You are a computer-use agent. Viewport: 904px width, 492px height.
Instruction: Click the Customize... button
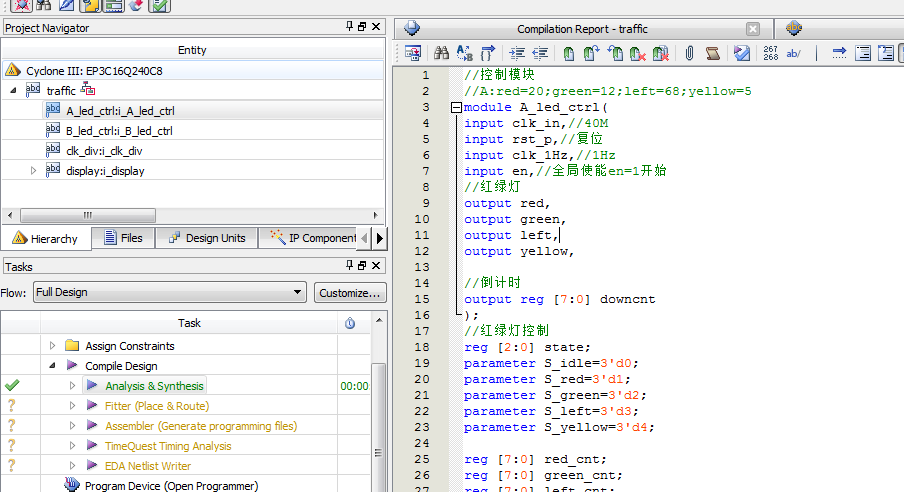(x=350, y=293)
